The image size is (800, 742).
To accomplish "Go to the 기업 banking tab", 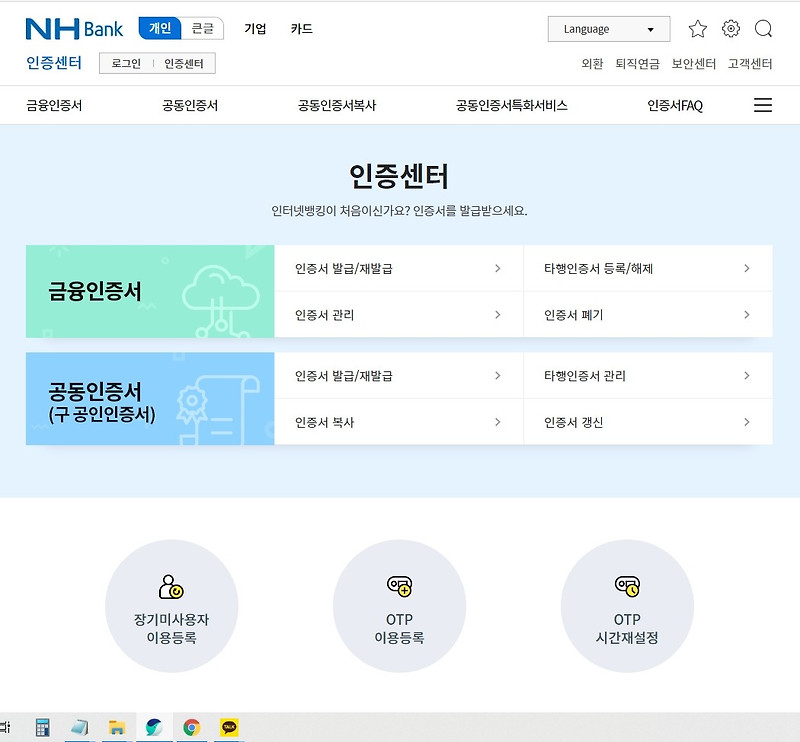I will [x=255, y=29].
